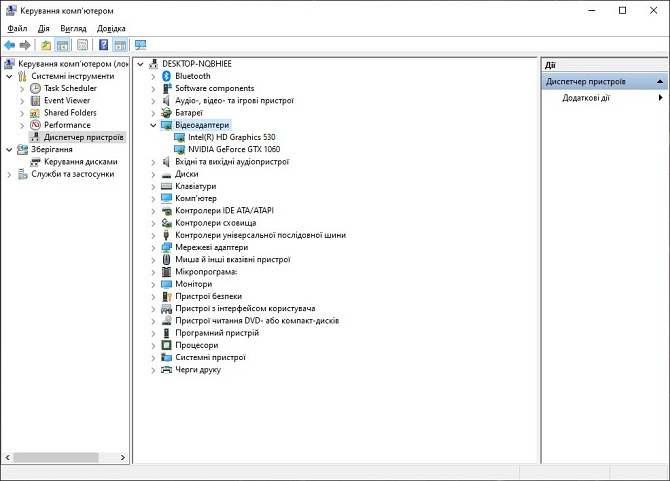Select Пристрої з інтерфейсом користувача category
The height and width of the screenshot is (481, 670).
tap(245, 308)
